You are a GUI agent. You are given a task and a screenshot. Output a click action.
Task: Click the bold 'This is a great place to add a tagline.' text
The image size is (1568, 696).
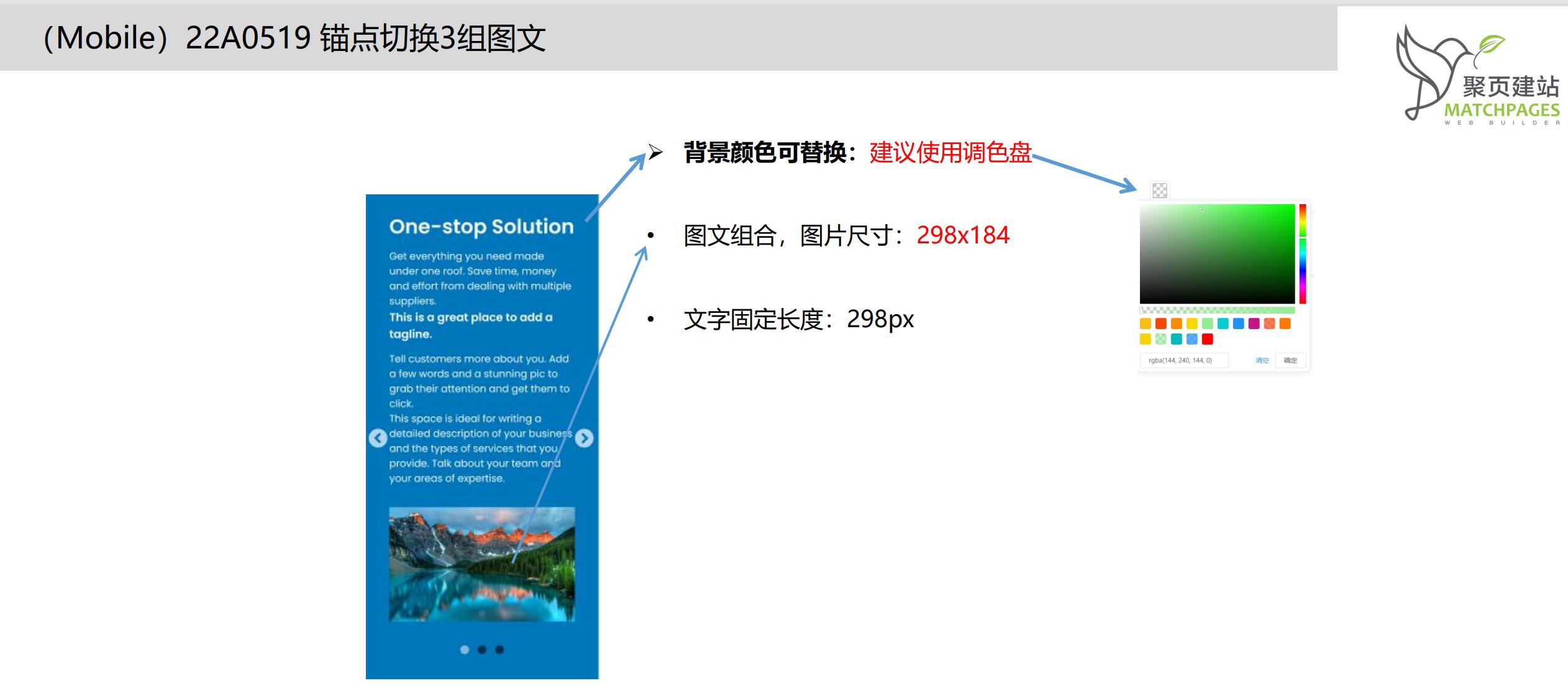point(471,325)
